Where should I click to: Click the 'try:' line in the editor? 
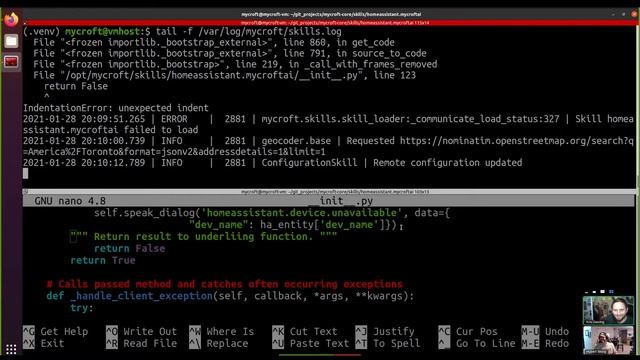pyautogui.click(x=82, y=308)
